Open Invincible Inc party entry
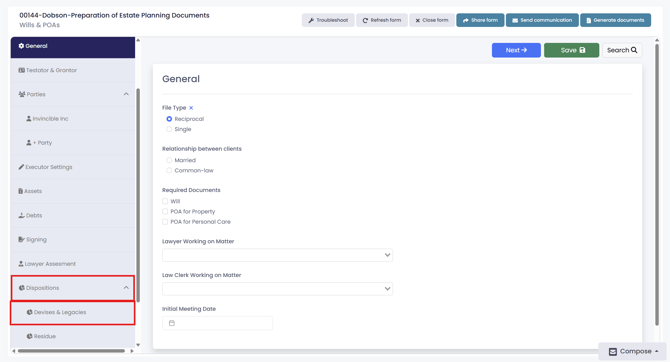The width and height of the screenshot is (670, 362). 73,118
